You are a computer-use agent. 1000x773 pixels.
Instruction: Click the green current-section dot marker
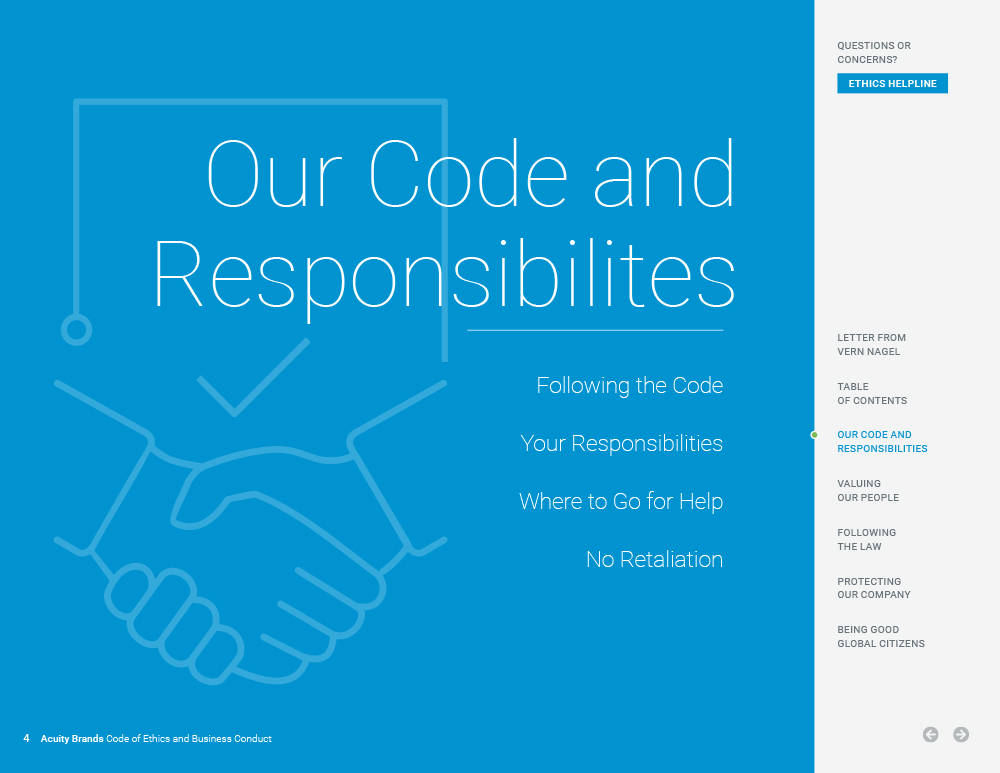814,435
